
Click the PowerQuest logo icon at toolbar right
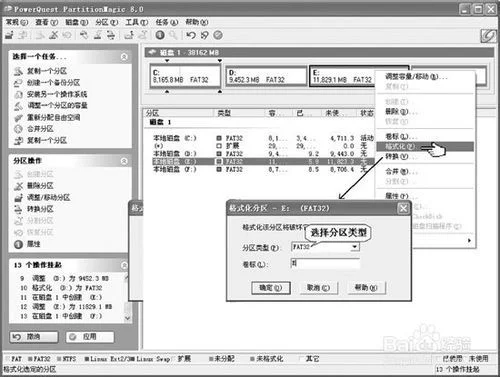488,36
